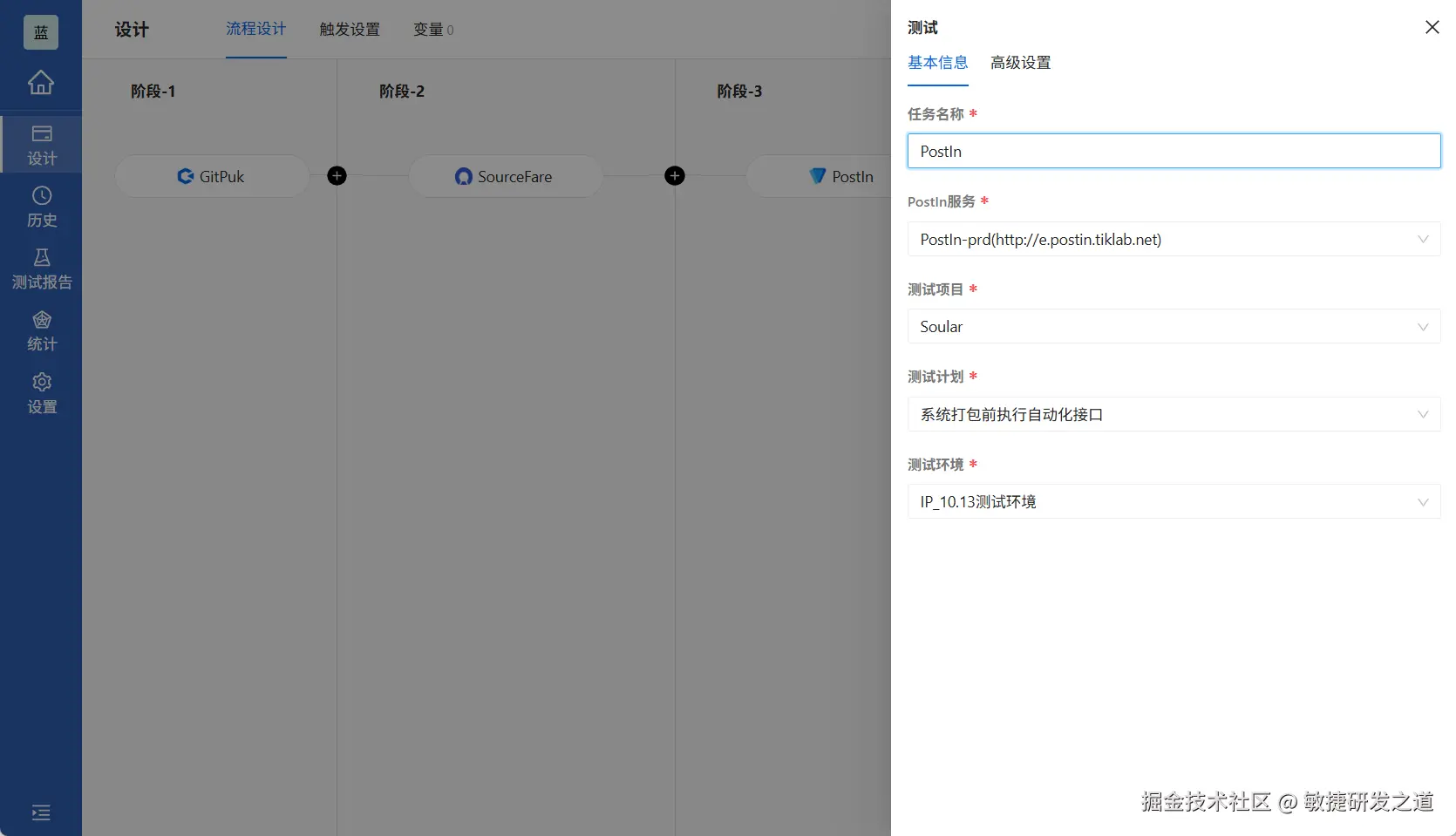Click the PostIn服务 field label
This screenshot has width=1456, height=836.
click(x=942, y=201)
